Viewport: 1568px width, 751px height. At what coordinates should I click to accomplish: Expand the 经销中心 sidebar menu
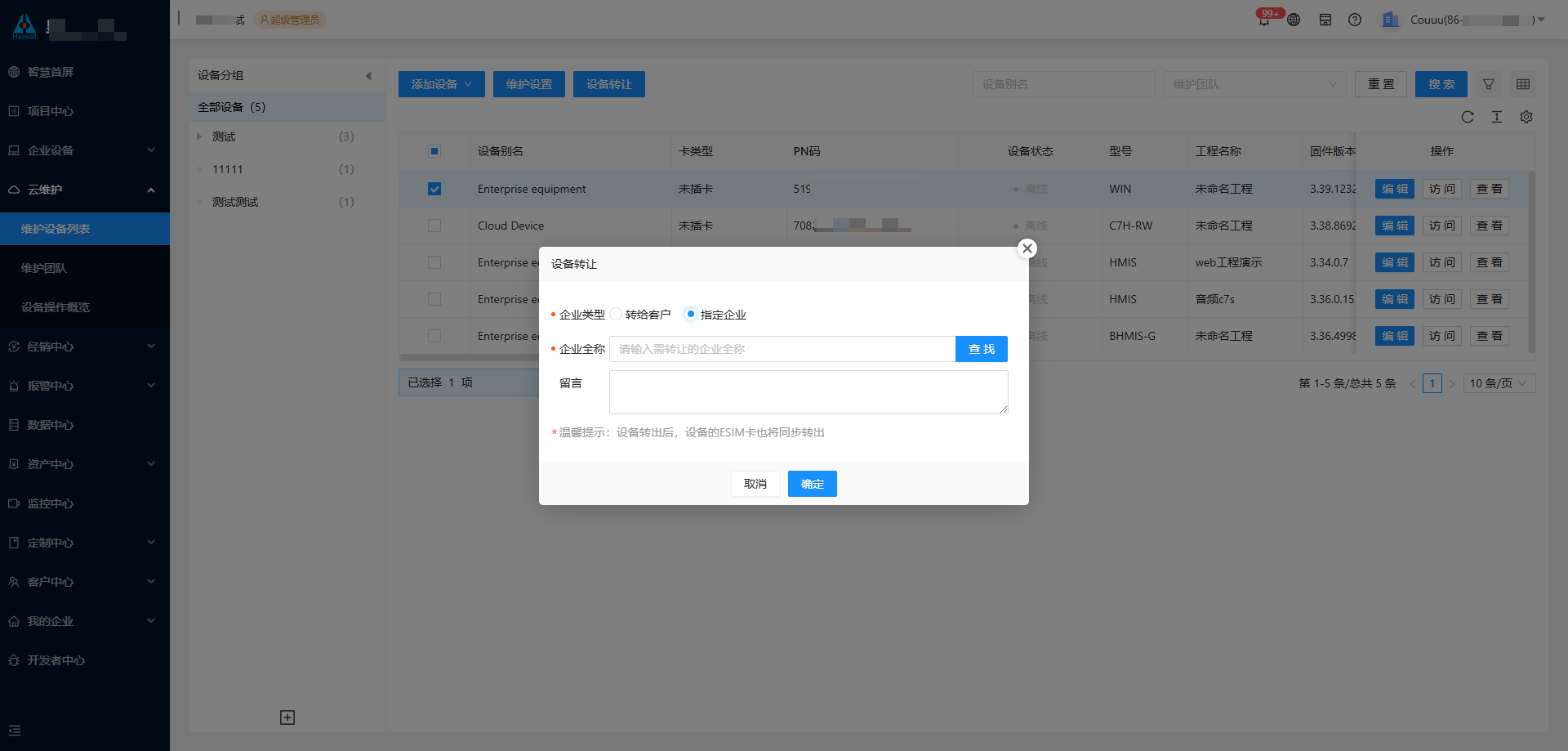pyautogui.click(x=85, y=346)
